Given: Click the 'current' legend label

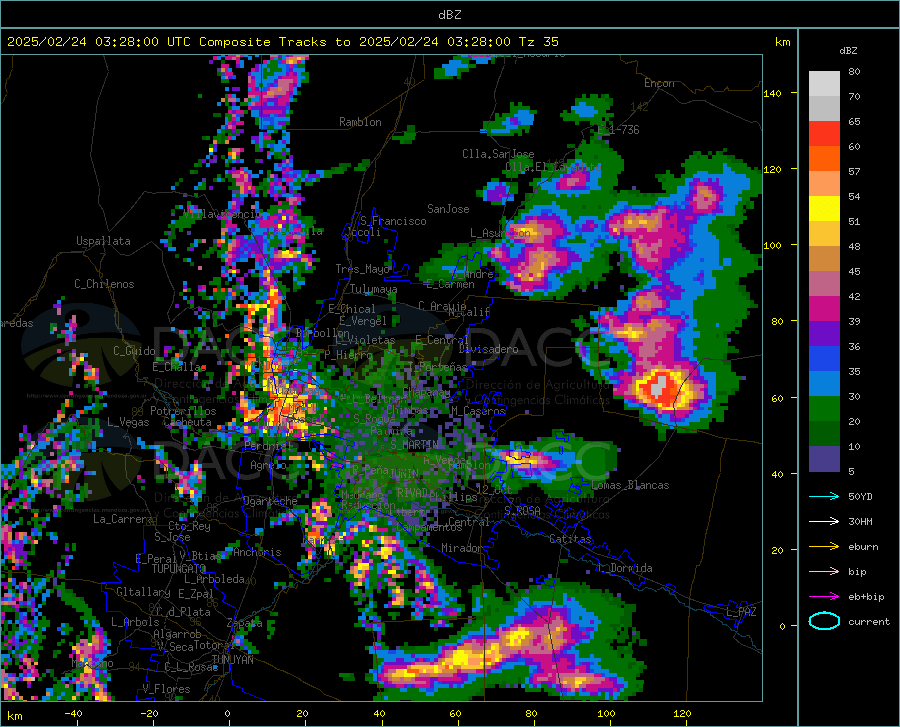Looking at the screenshot, I should [x=869, y=621].
